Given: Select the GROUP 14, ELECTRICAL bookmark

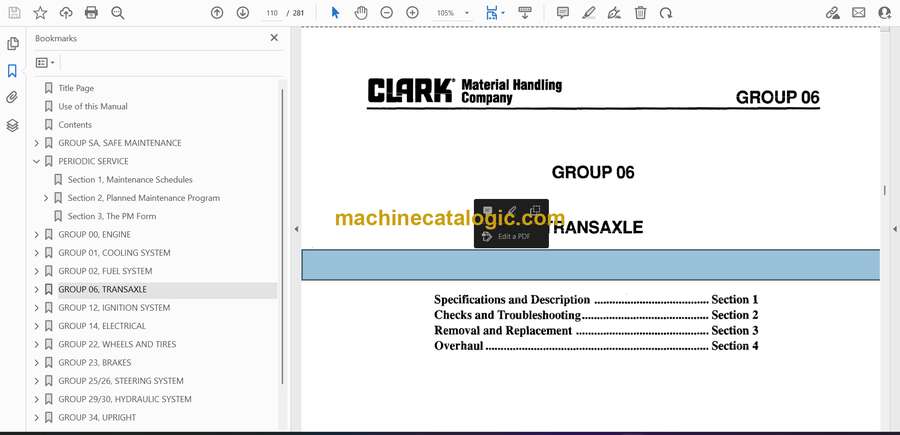Looking at the screenshot, I should (x=102, y=326).
